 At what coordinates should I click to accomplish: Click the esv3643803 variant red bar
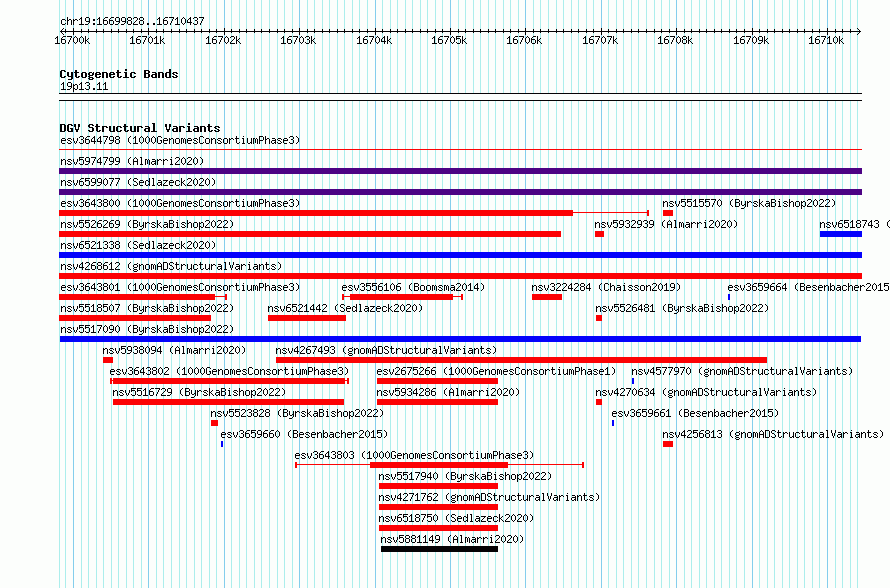pos(439,465)
